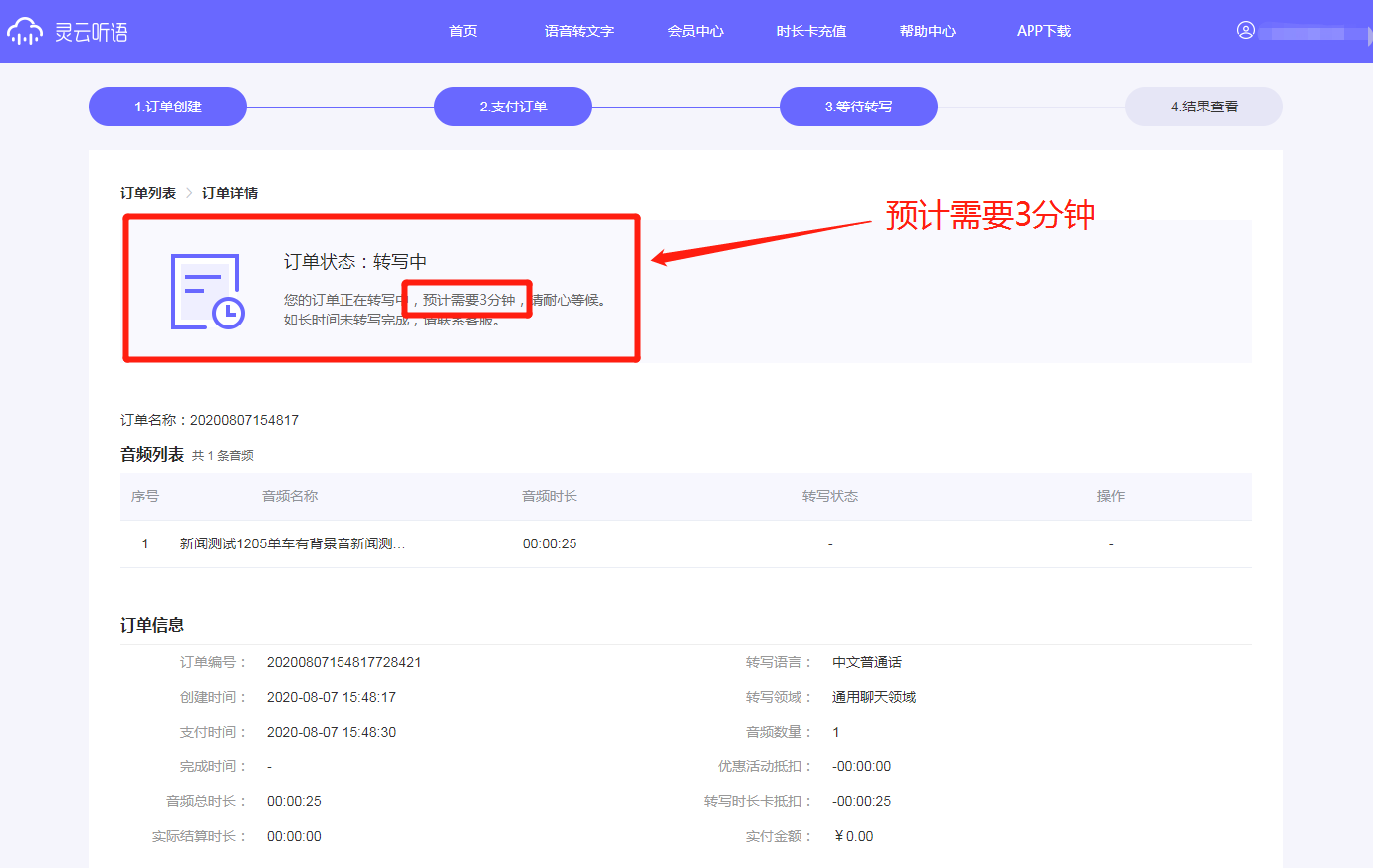Click the APP下载 navigation link

click(1043, 31)
